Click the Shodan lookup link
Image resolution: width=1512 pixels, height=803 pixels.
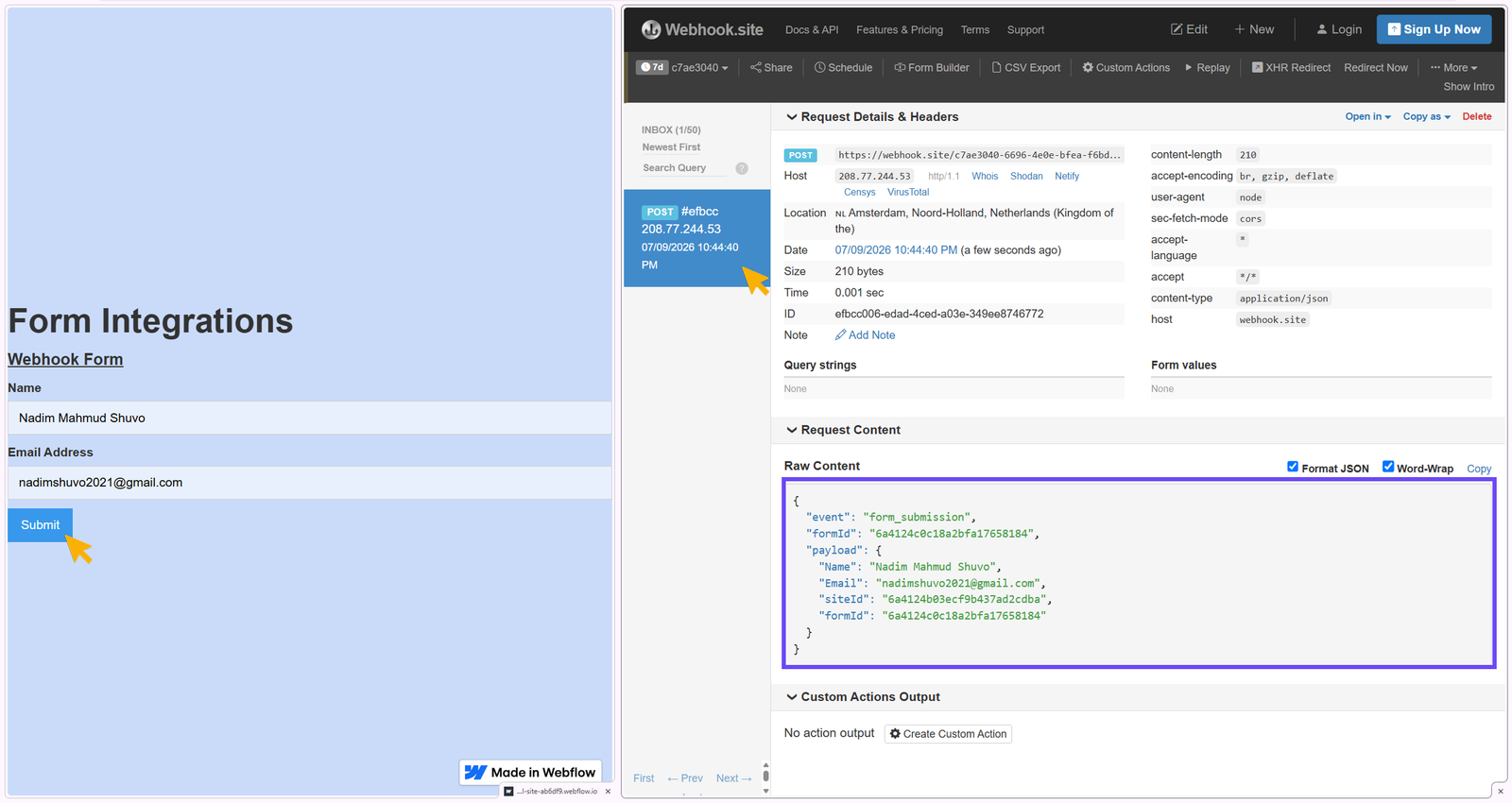[1026, 177]
